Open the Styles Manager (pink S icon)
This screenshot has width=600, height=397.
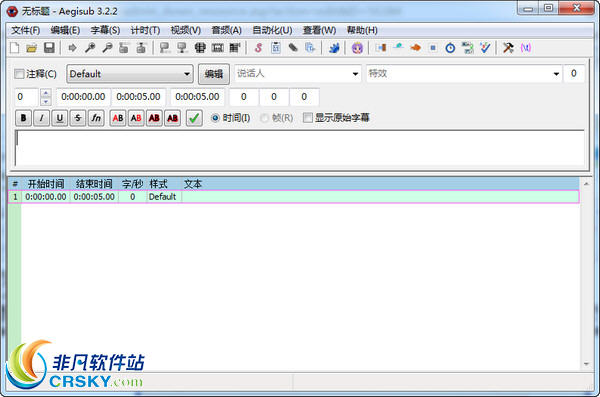[x=258, y=48]
